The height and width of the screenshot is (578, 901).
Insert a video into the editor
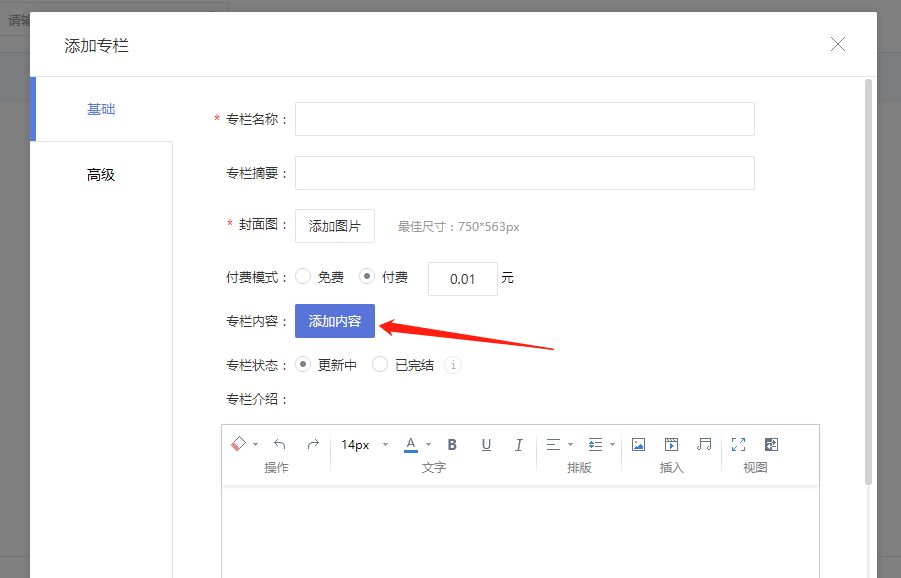671,444
